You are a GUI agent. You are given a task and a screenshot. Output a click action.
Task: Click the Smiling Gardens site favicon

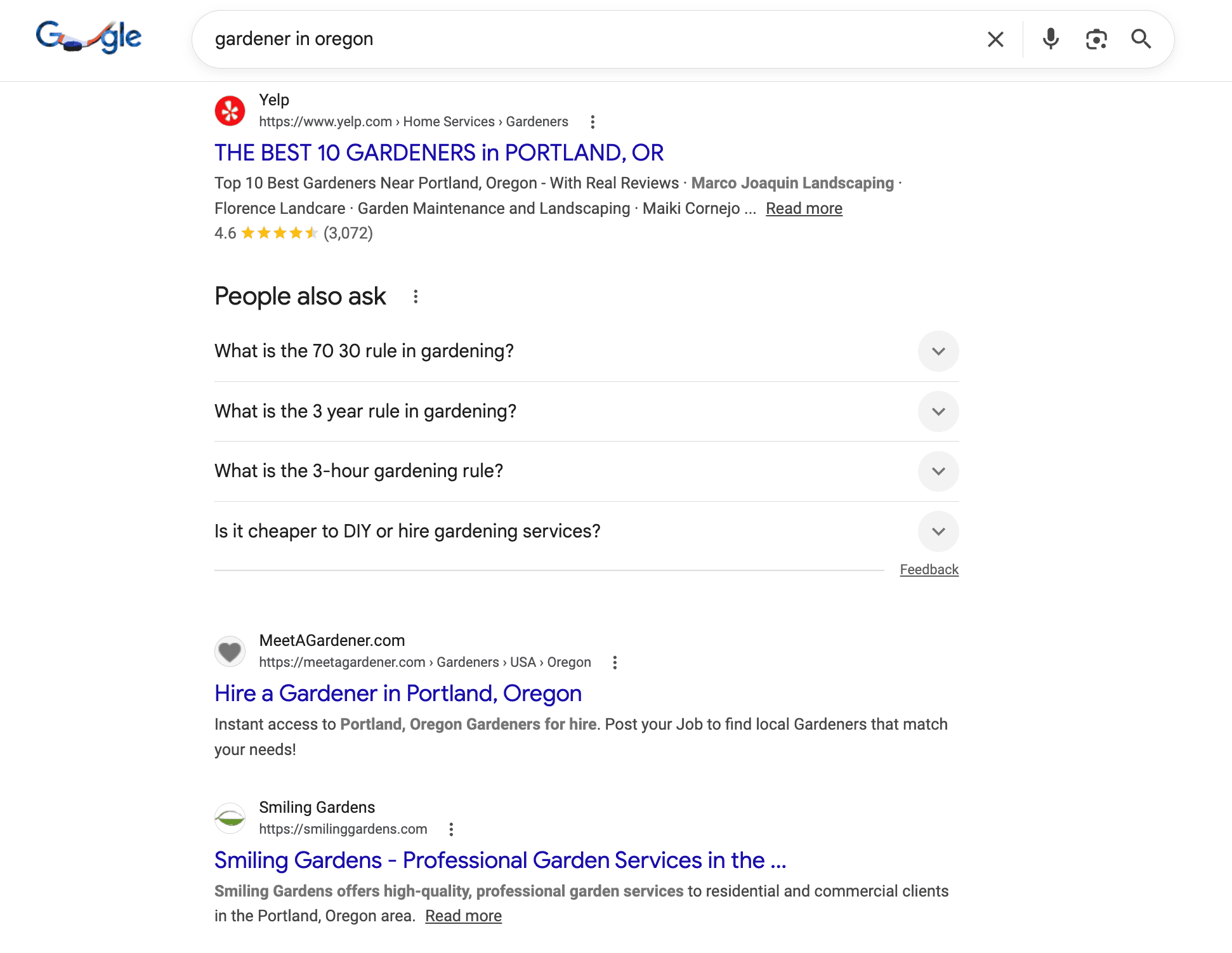click(x=230, y=818)
